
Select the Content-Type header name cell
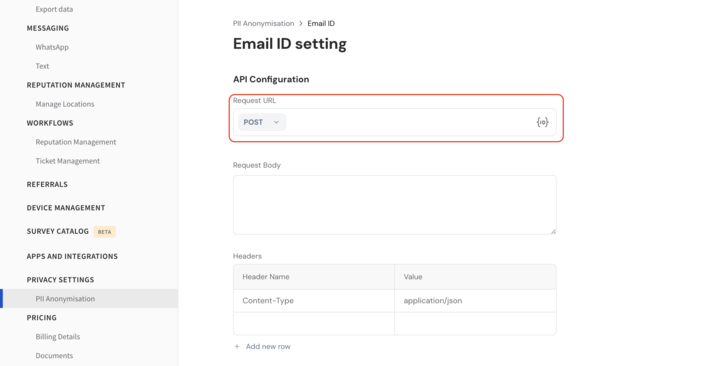tap(314, 301)
